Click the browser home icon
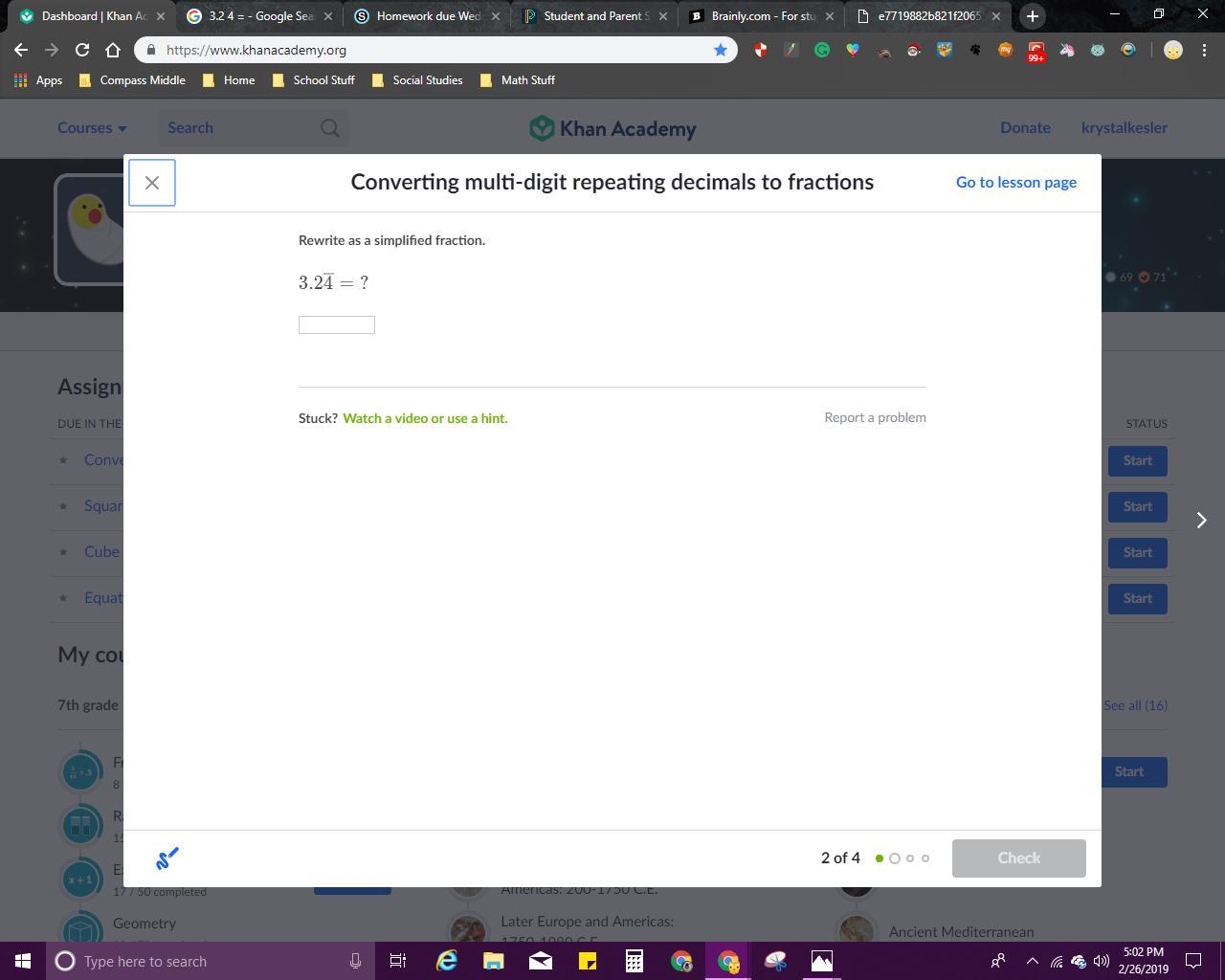This screenshot has width=1225, height=980. [113, 50]
